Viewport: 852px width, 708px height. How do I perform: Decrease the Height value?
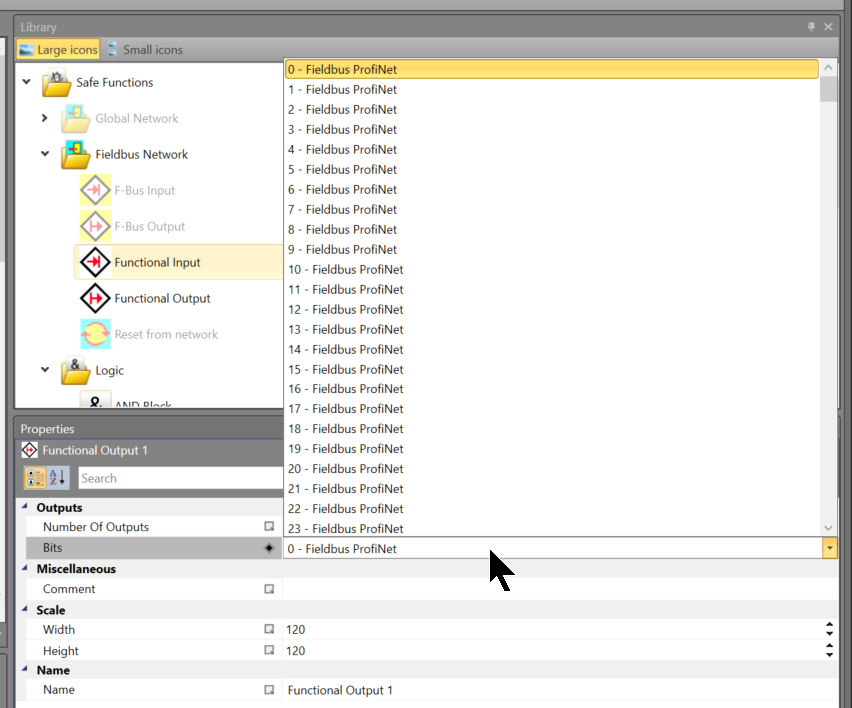pyautogui.click(x=829, y=655)
